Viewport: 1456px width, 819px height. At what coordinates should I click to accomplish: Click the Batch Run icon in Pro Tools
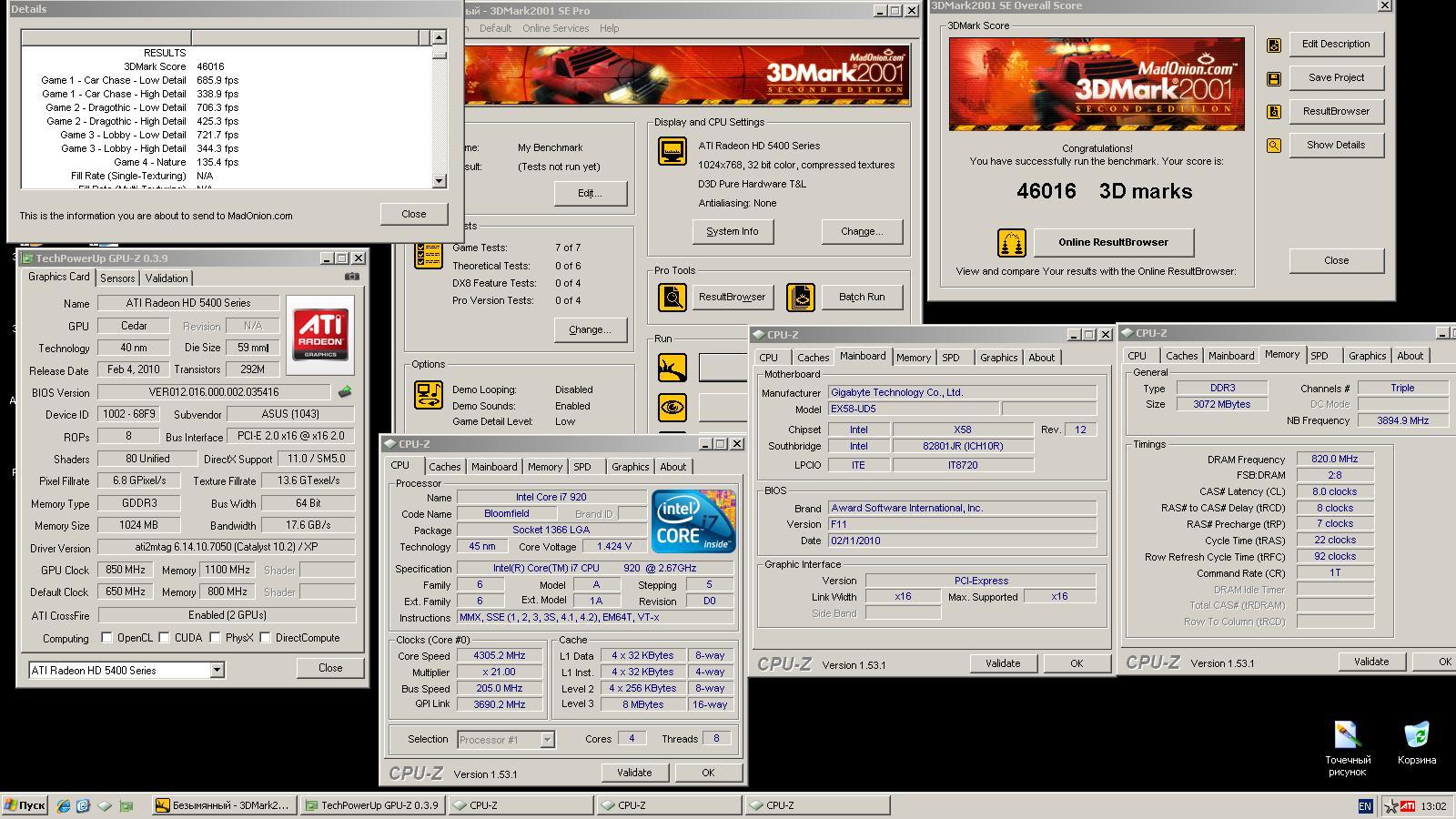click(x=801, y=298)
